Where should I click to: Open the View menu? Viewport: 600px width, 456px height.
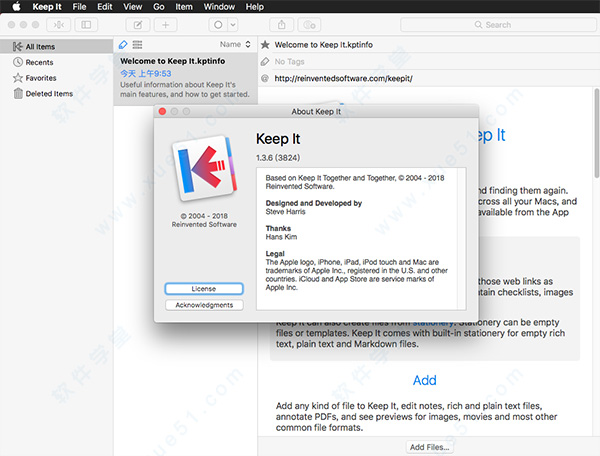click(132, 7)
